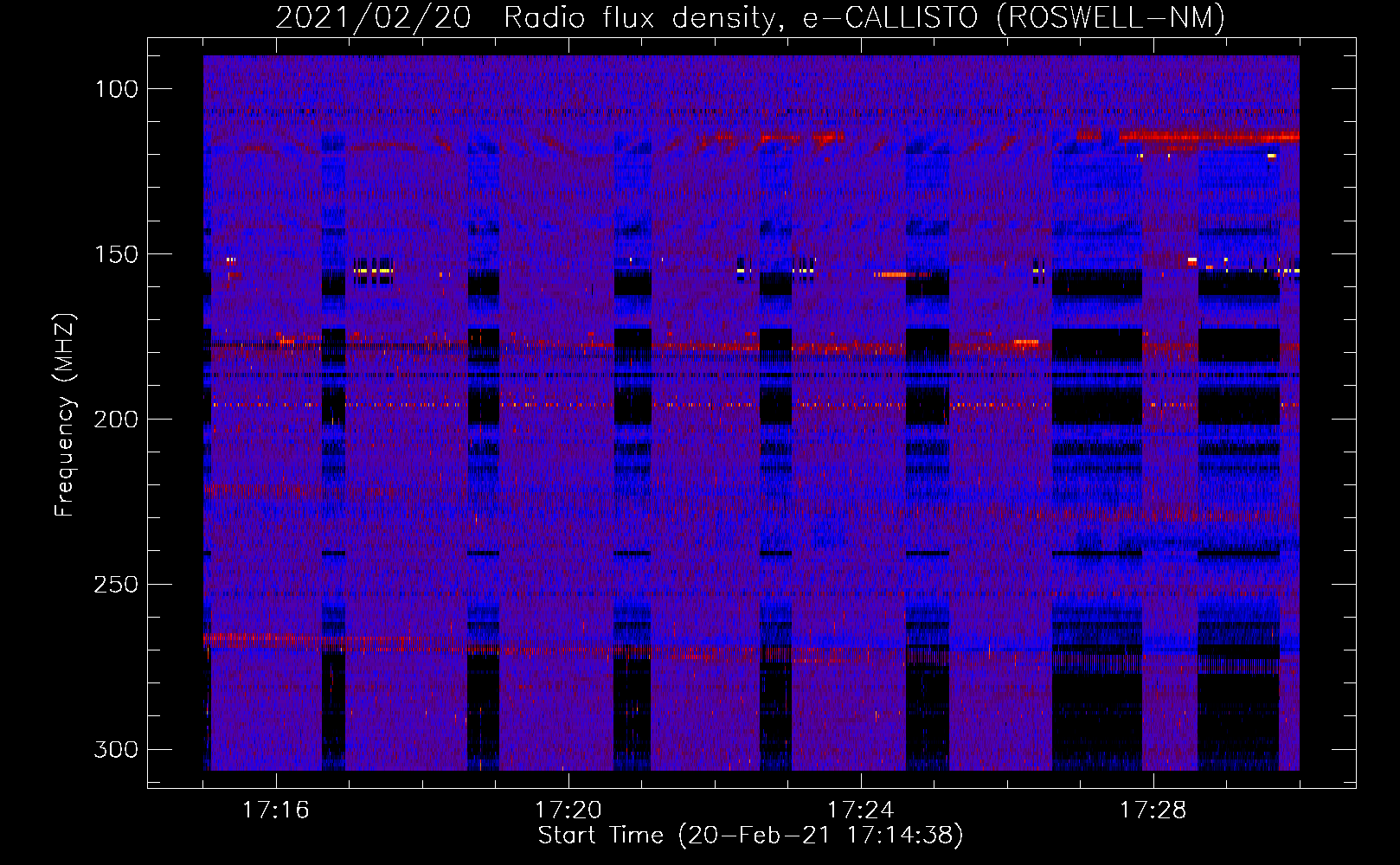Click the 150 frequency tick label
1400x865 pixels.
[116, 254]
